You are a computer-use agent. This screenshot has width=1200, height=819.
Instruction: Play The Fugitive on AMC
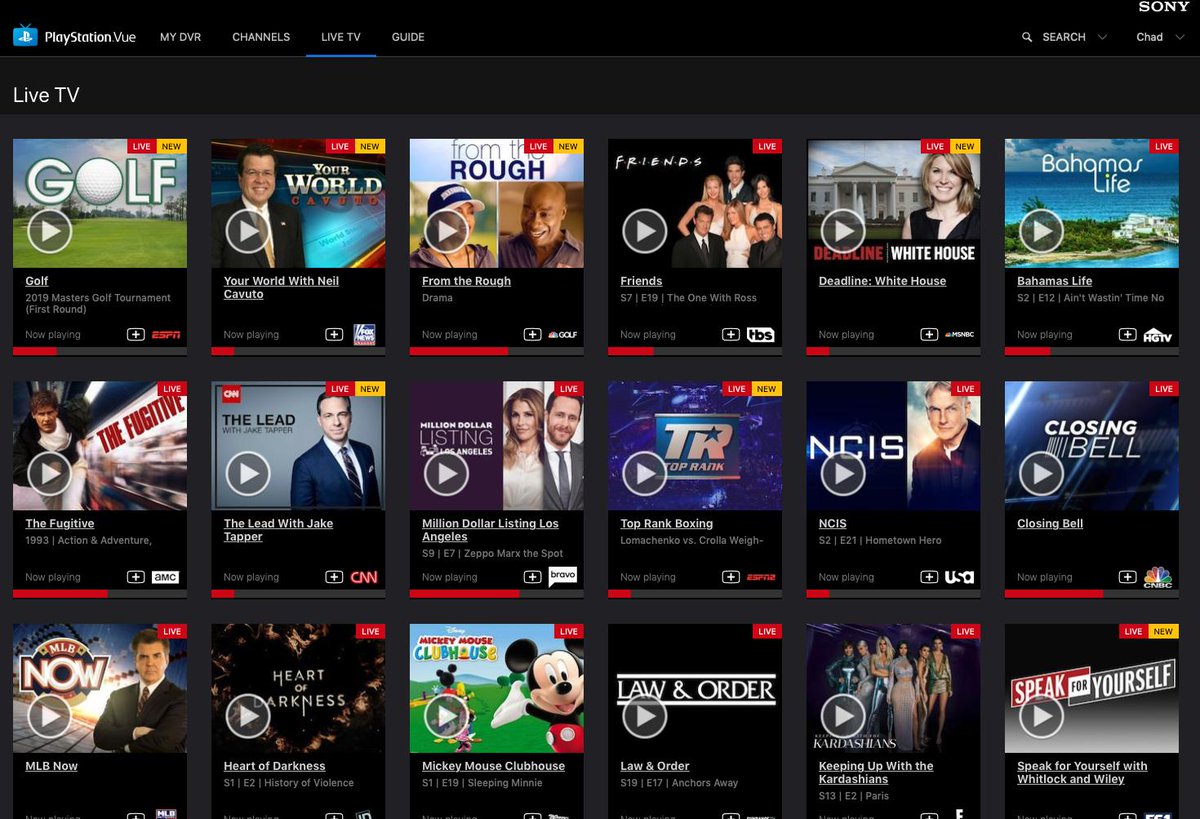point(49,473)
